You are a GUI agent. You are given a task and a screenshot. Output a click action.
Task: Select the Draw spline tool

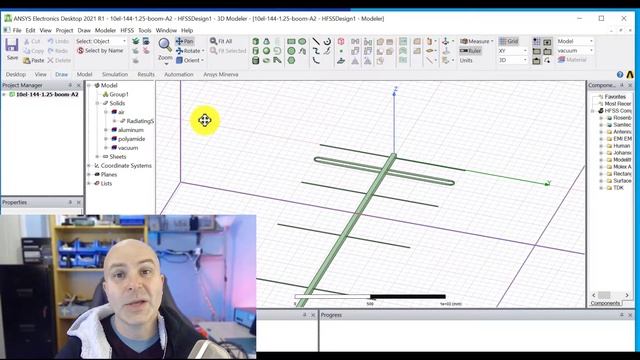(x=316, y=51)
